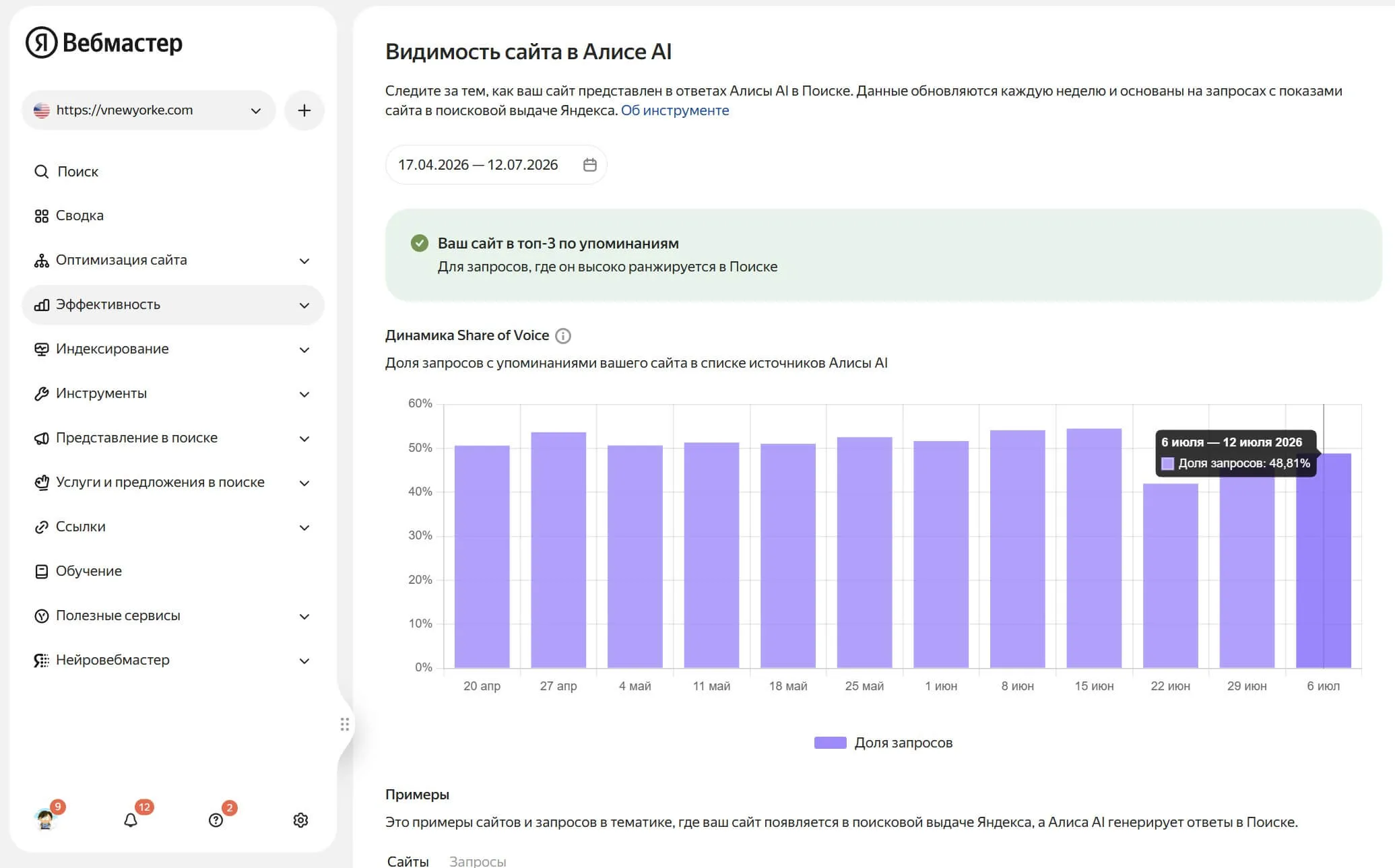
Task: Expand the Нейровебмастер chevron
Action: pyautogui.click(x=304, y=661)
